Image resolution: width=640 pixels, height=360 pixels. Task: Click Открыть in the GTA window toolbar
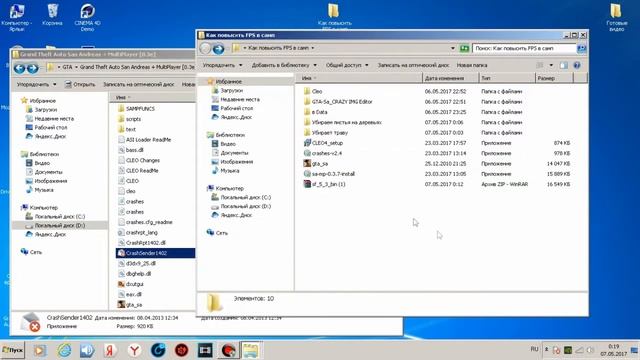tap(80, 84)
